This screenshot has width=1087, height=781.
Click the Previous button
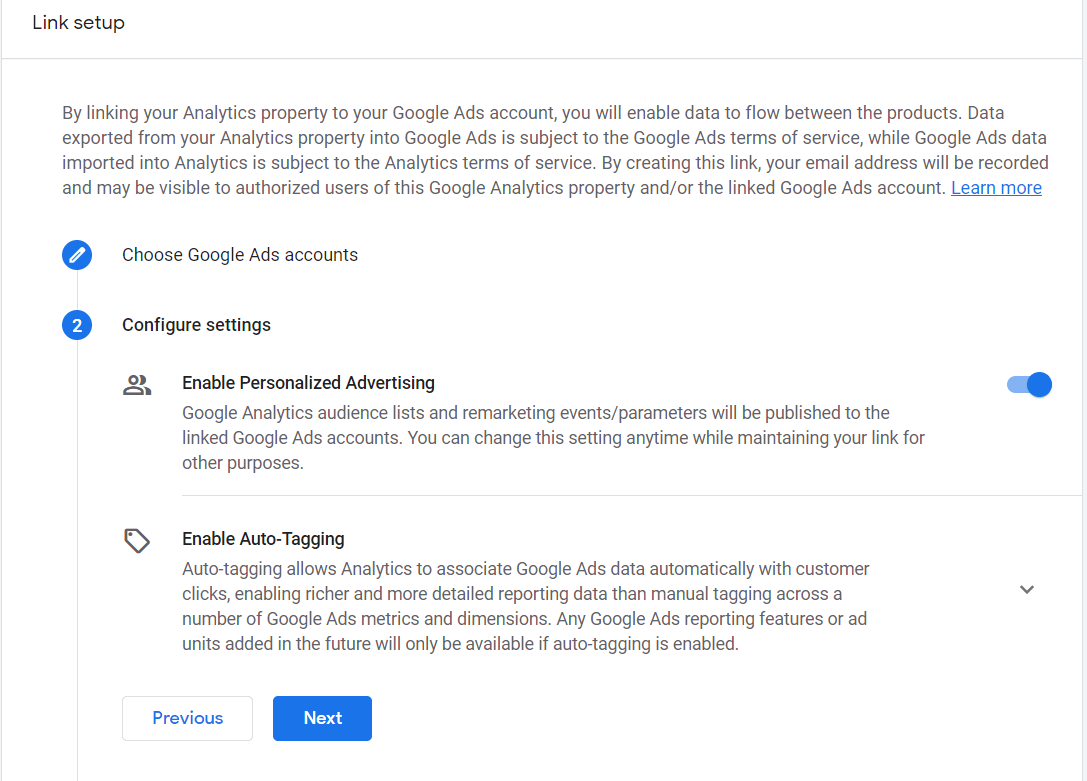click(x=187, y=718)
